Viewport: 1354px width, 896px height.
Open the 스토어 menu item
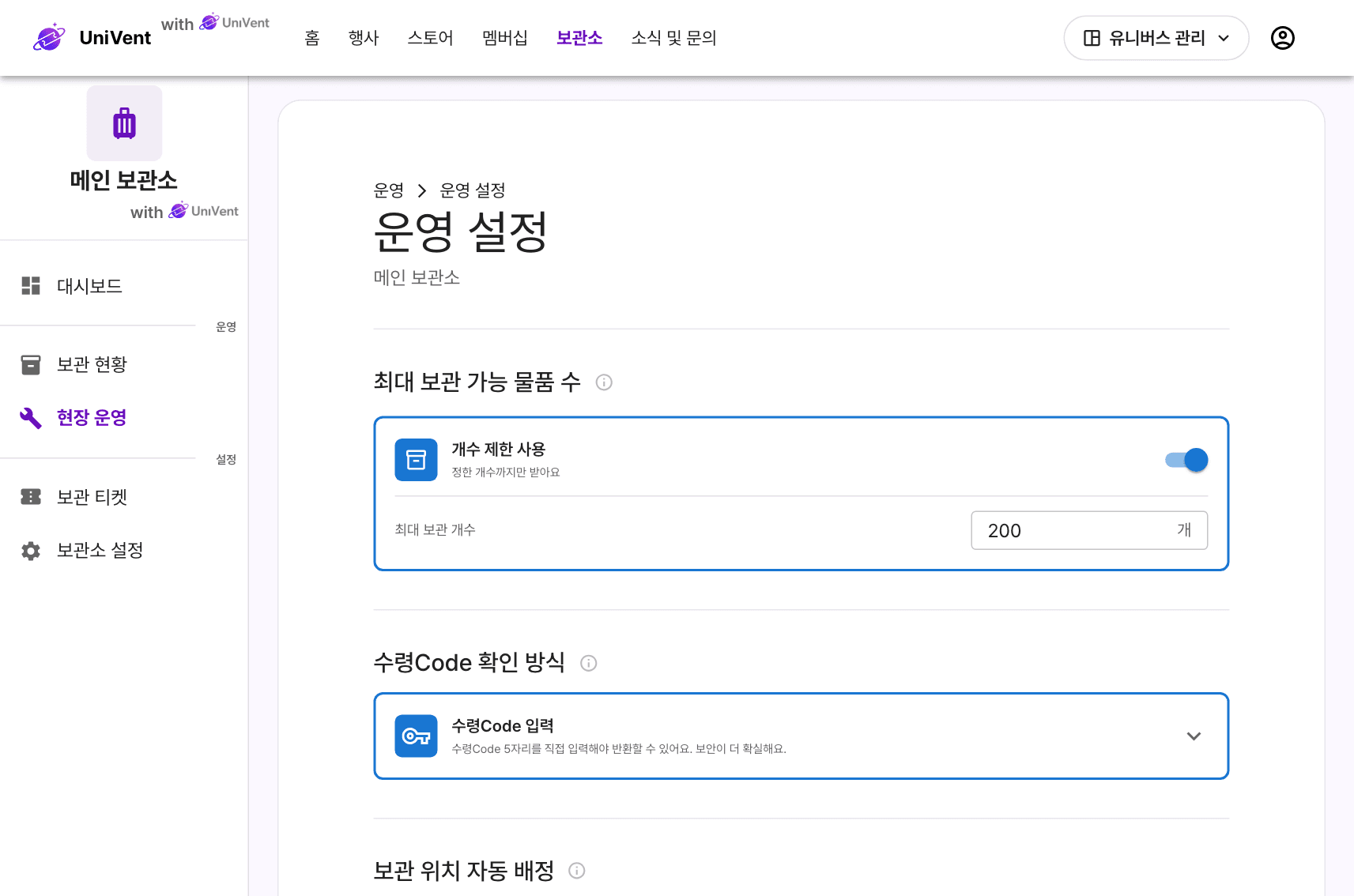[430, 38]
